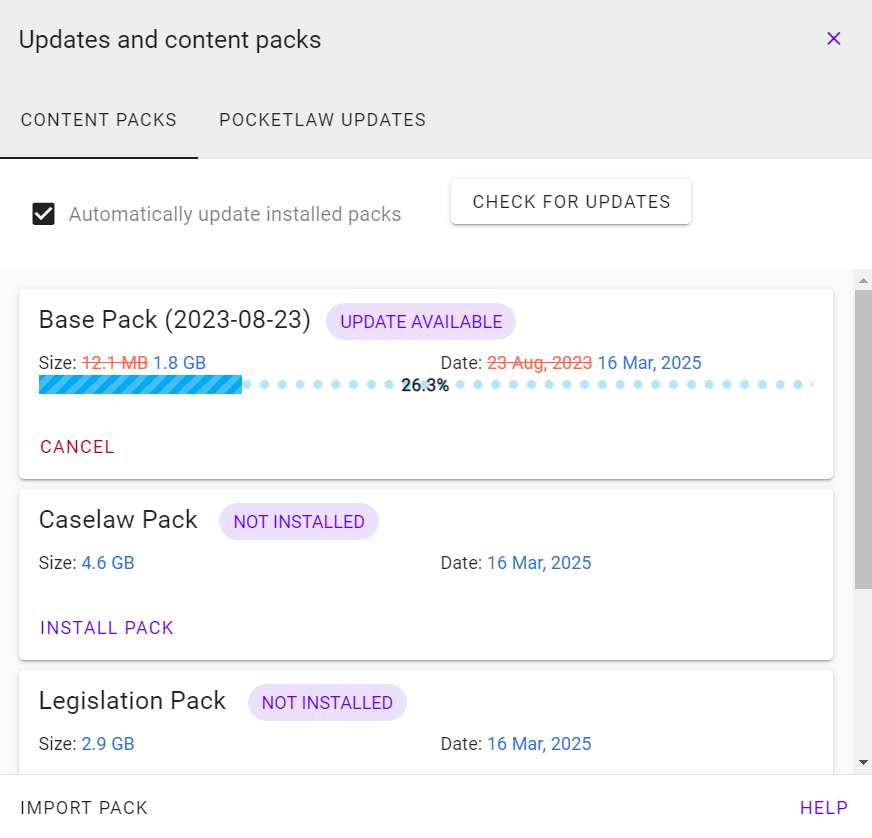Click the Check for Updates button
This screenshot has width=872, height=838.
point(571,202)
